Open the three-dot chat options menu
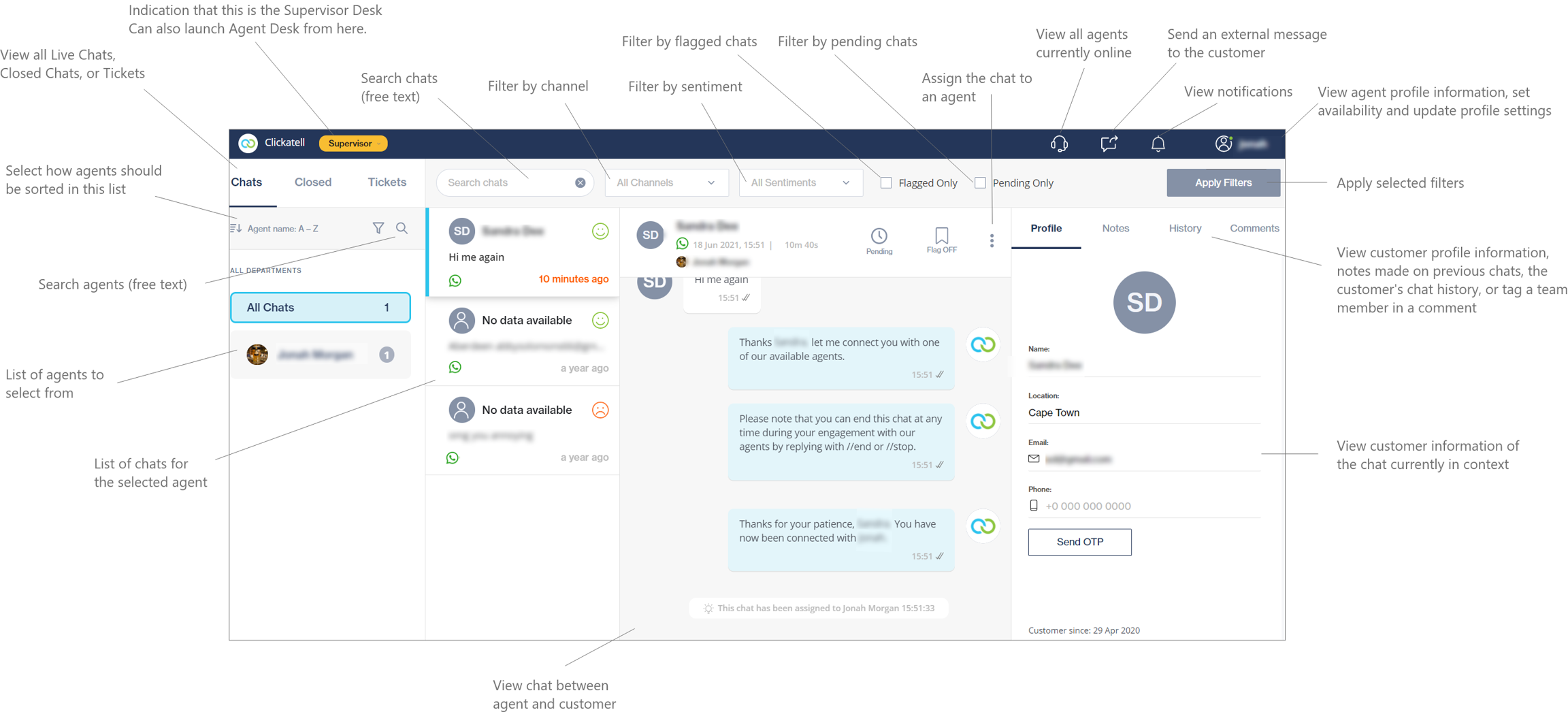 pyautogui.click(x=992, y=241)
